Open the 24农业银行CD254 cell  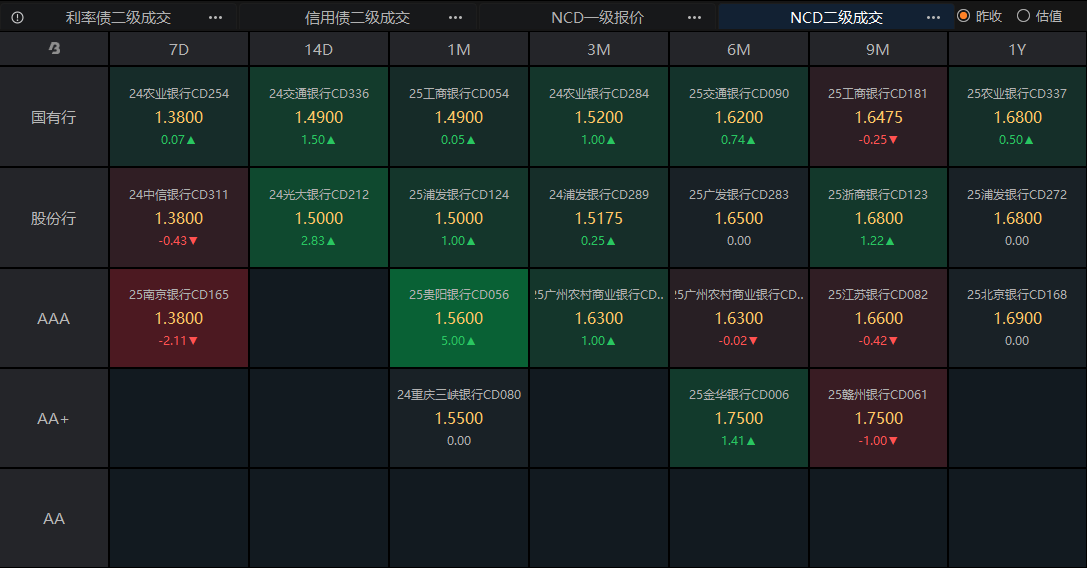pos(179,117)
